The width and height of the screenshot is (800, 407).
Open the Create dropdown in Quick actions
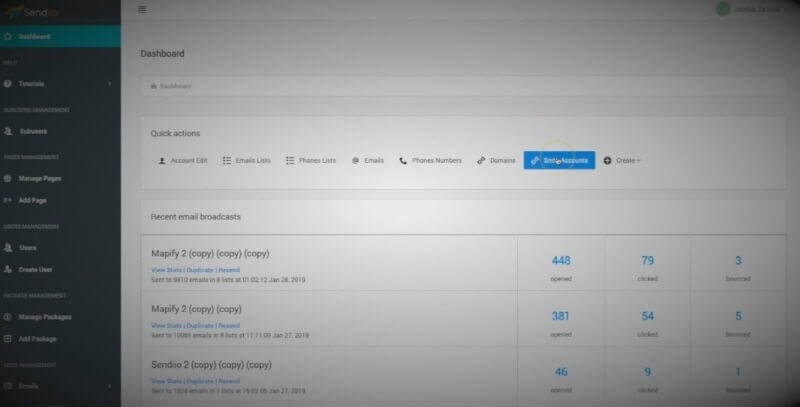pyautogui.click(x=622, y=161)
